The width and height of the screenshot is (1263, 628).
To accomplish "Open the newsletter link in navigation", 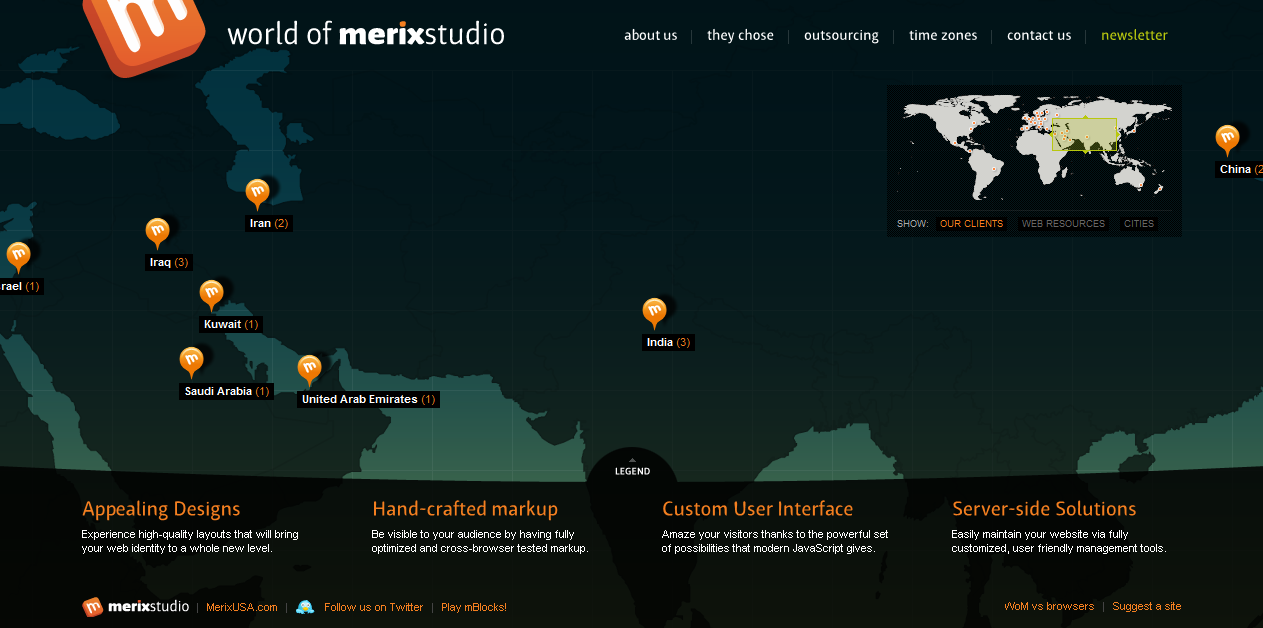I will pos(1134,35).
